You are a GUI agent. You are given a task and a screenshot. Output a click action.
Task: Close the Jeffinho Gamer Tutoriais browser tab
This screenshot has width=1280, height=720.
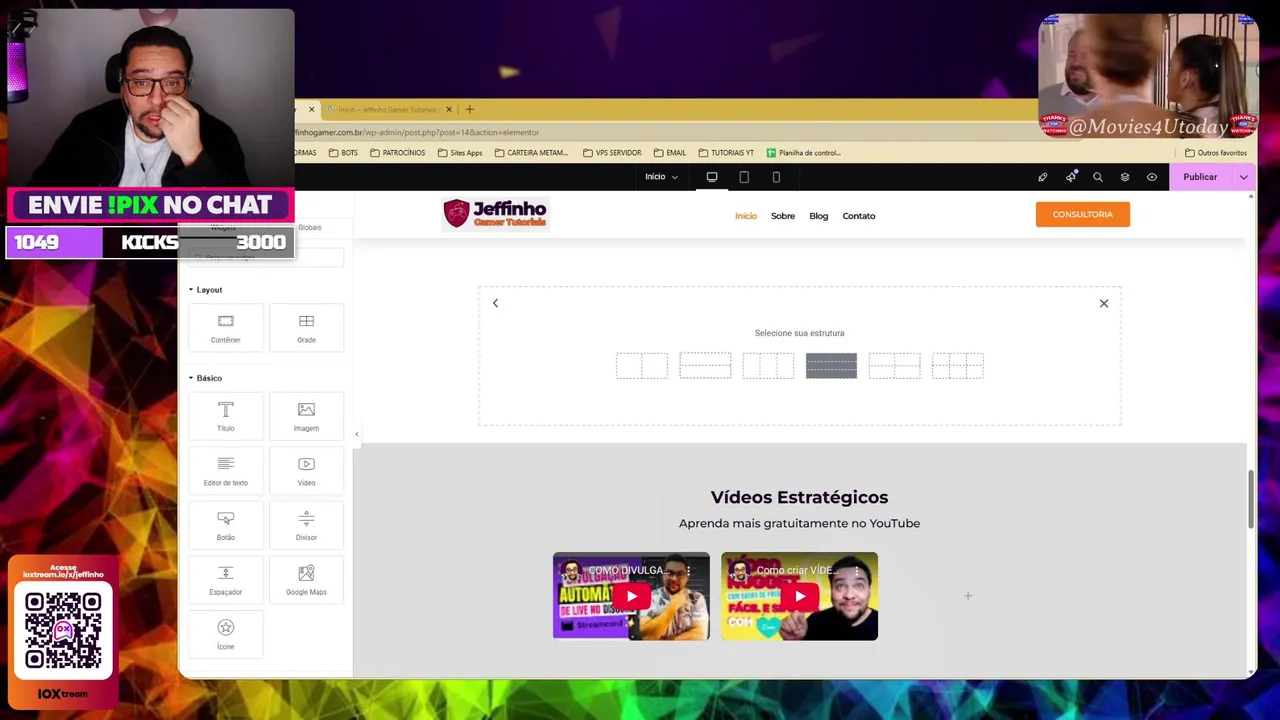point(449,109)
